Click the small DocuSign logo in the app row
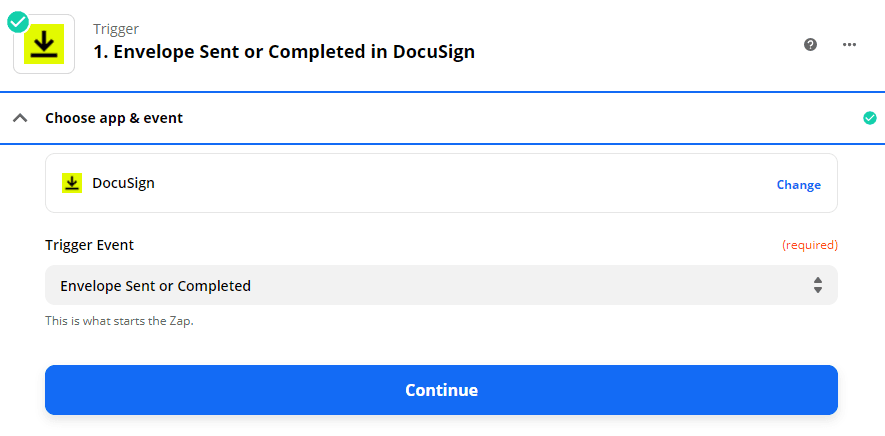 click(72, 183)
